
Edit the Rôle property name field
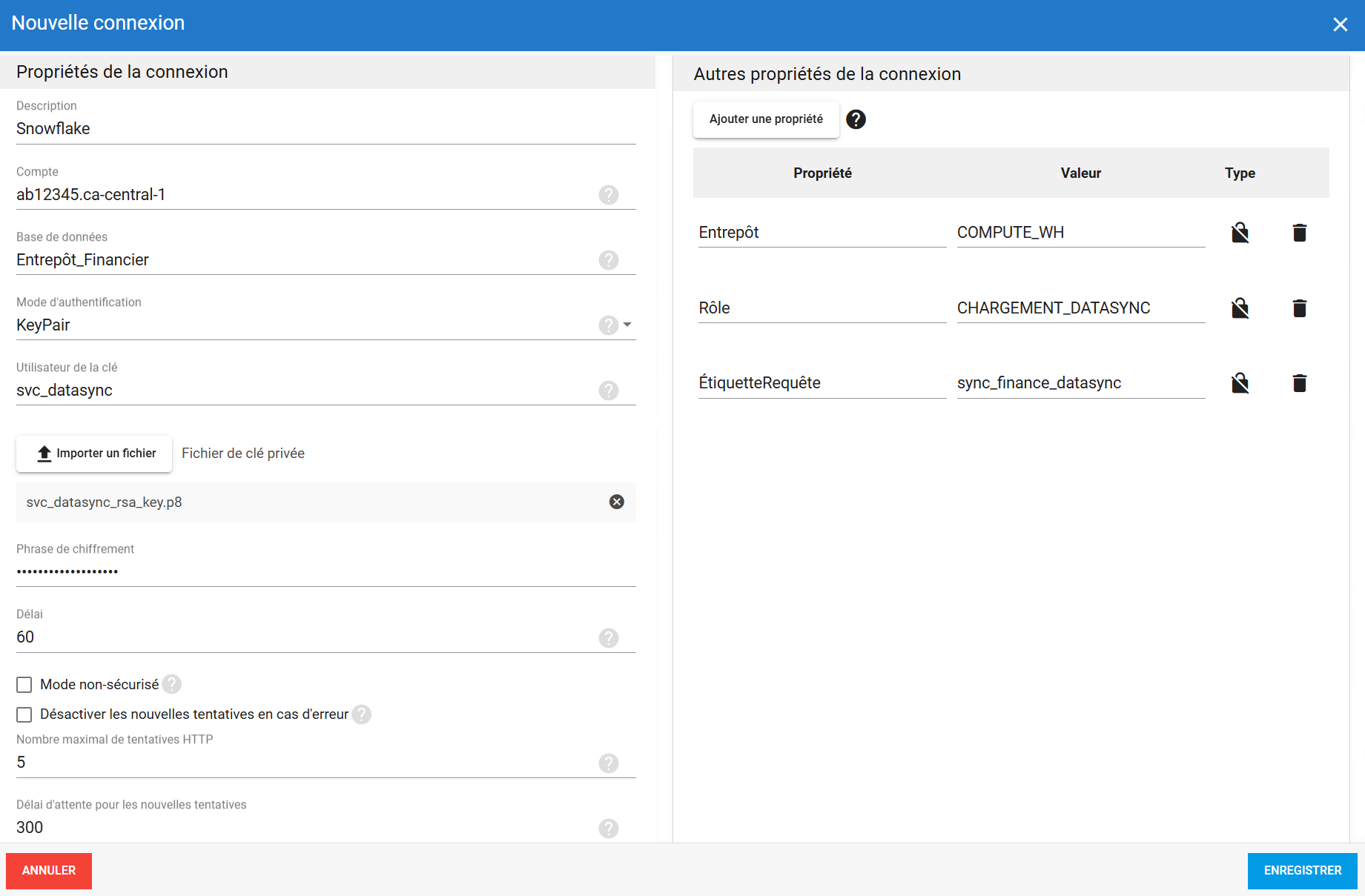822,308
